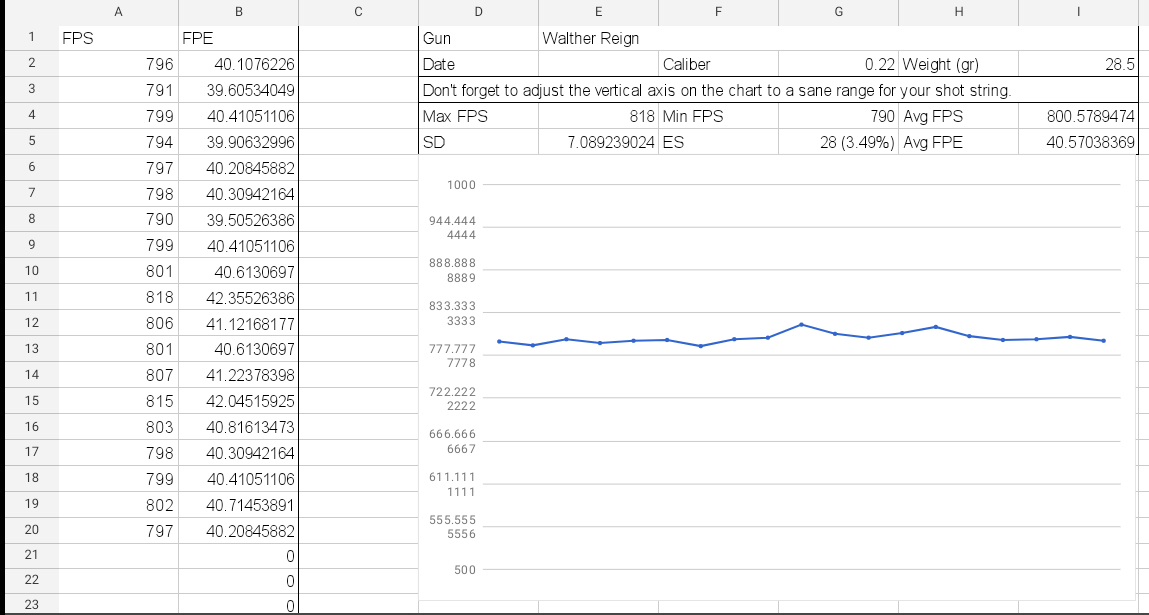Click the 500 axis label on chart

[x=465, y=570]
